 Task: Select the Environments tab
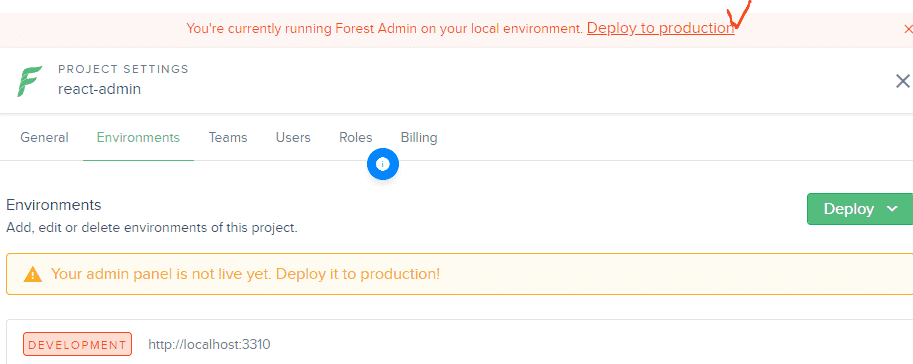pos(139,137)
